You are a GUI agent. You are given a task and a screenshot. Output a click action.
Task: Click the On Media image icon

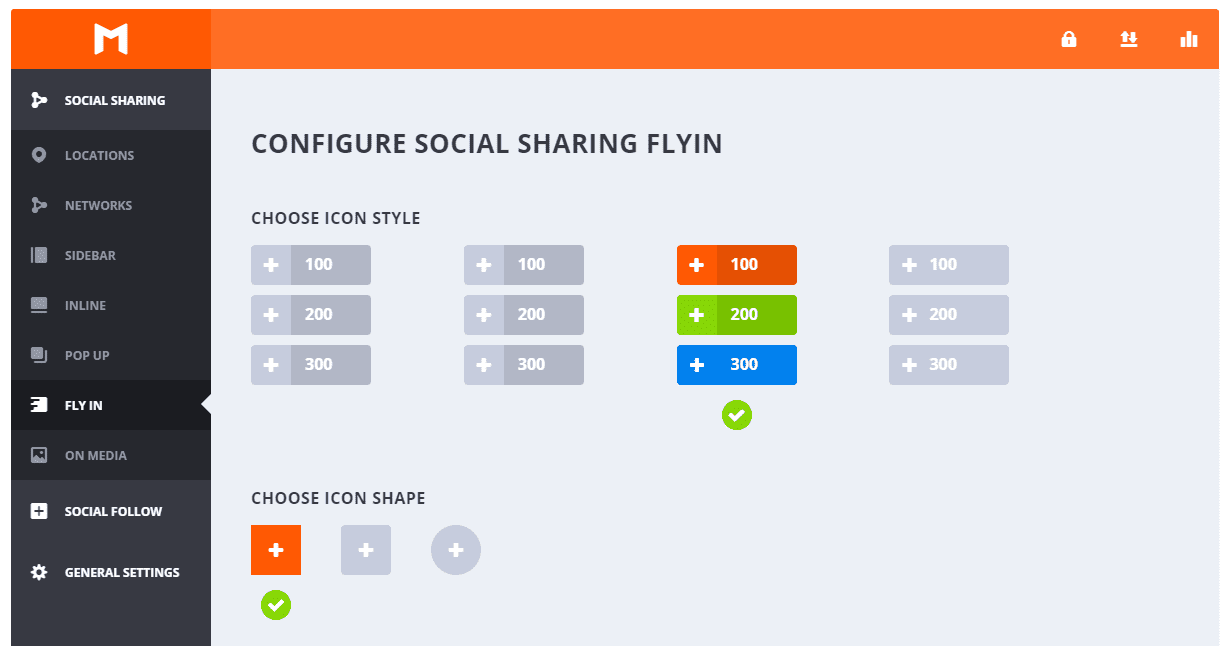(39, 455)
